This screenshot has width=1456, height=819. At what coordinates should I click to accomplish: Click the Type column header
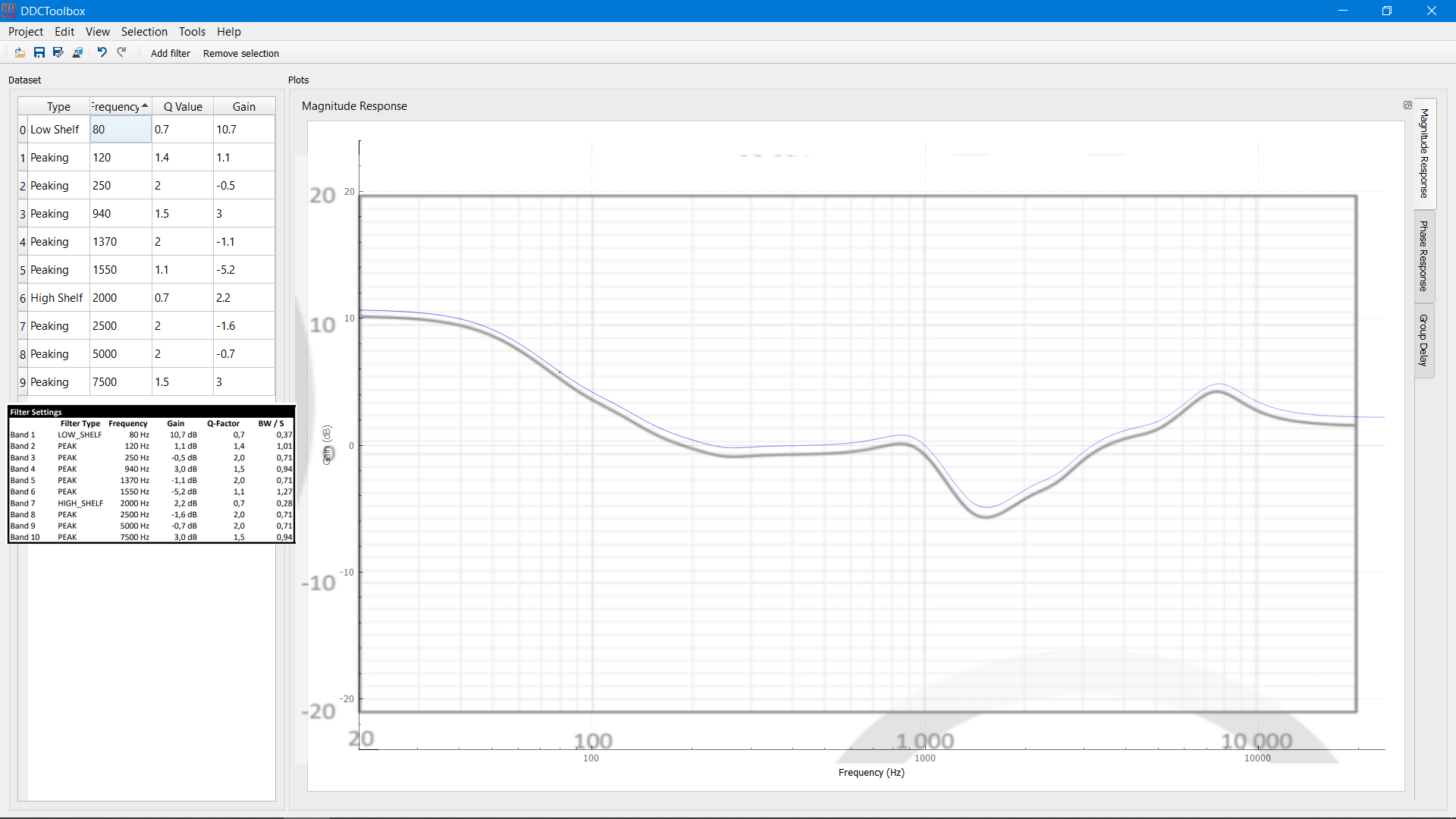coord(58,107)
